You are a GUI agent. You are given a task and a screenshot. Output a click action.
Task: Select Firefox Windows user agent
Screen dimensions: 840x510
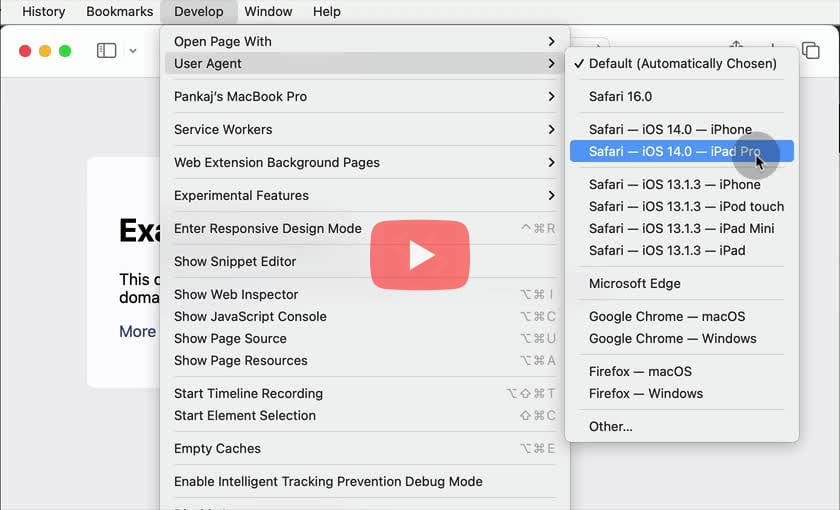coord(681,393)
